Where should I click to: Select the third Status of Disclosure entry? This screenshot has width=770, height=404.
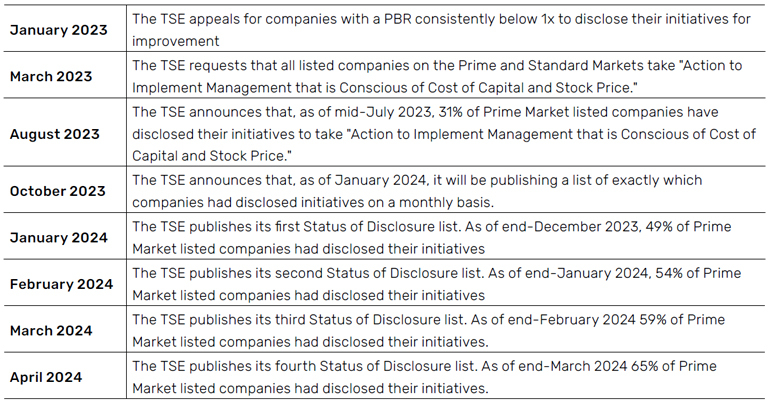point(429,330)
